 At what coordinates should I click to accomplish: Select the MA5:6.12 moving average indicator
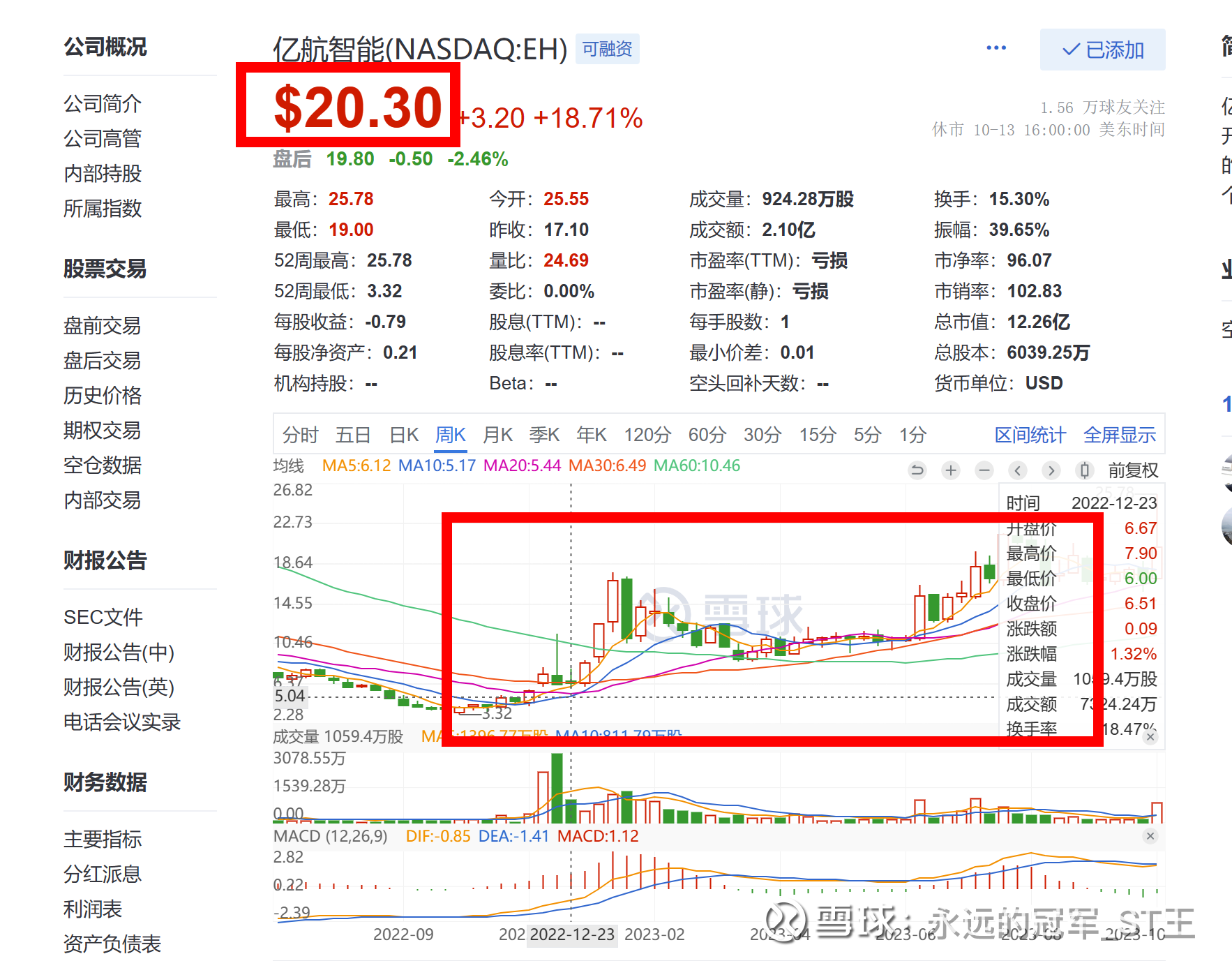pos(356,465)
